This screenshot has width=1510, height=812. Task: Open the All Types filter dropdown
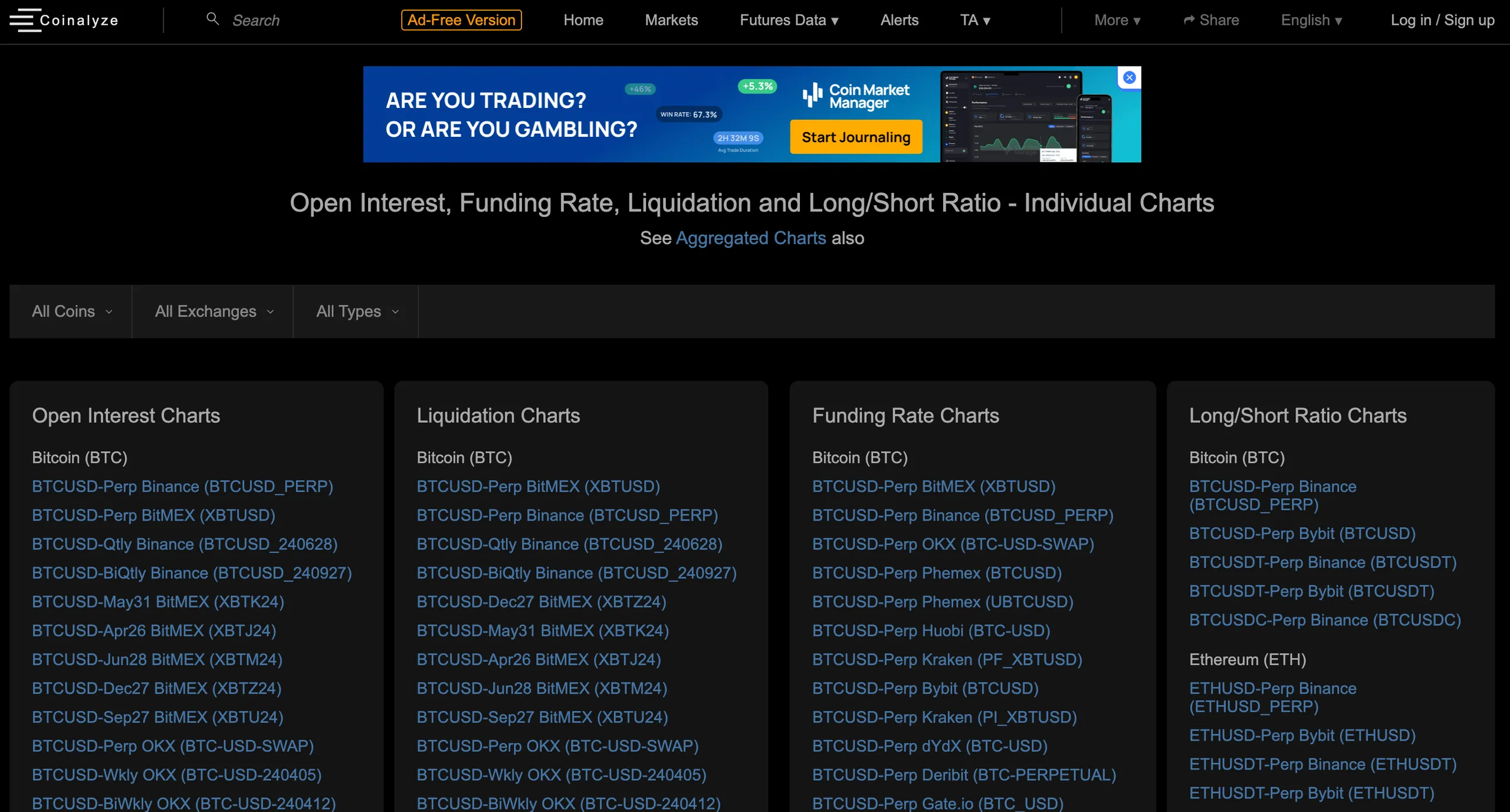[x=356, y=311]
